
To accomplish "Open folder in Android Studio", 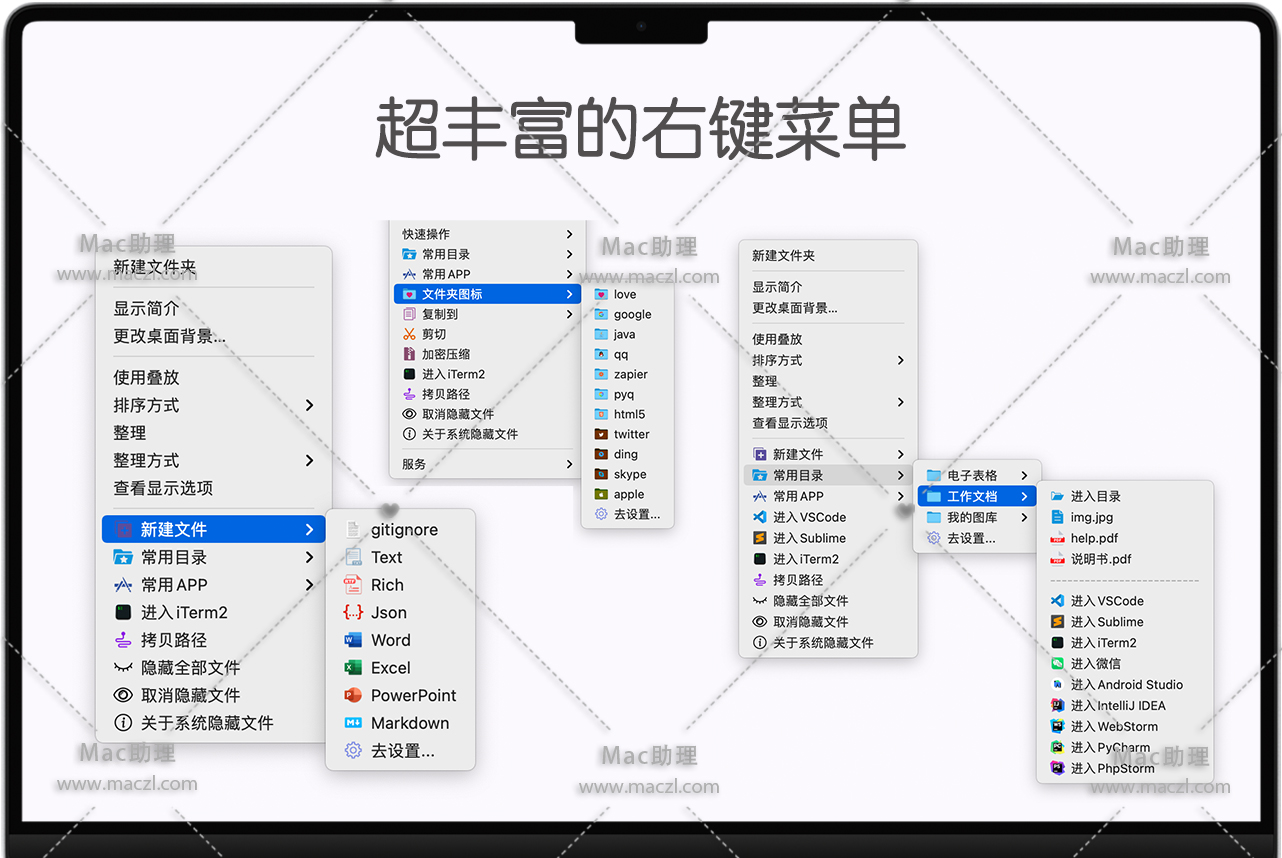I will click(x=1126, y=684).
